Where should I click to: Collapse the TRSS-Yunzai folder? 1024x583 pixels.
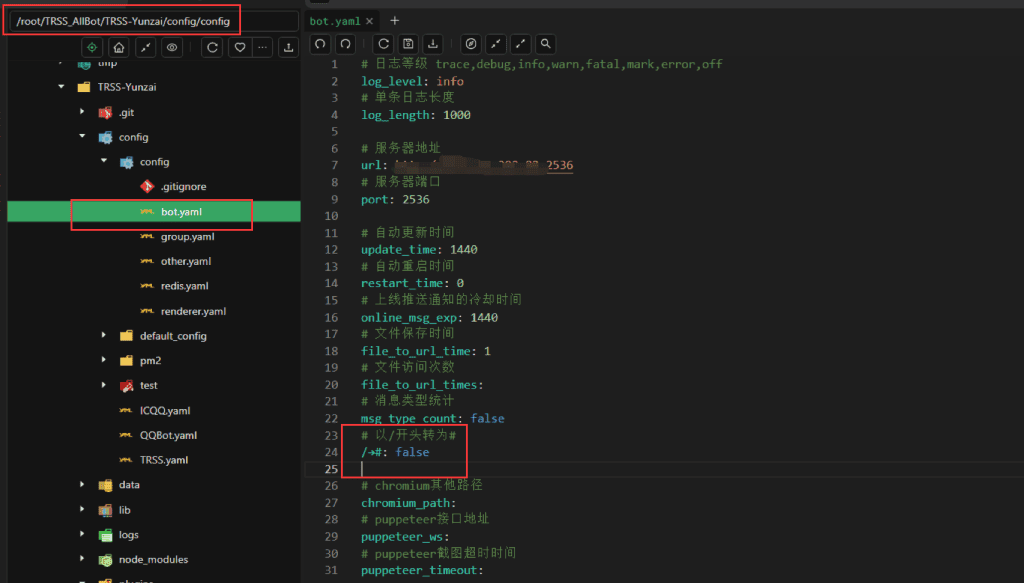point(62,87)
